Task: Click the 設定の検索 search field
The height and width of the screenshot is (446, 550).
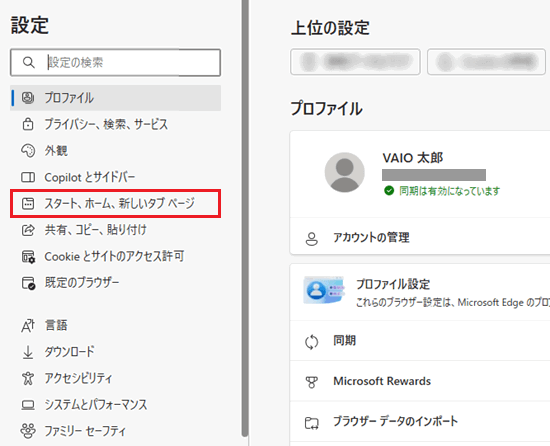Action: pos(115,62)
